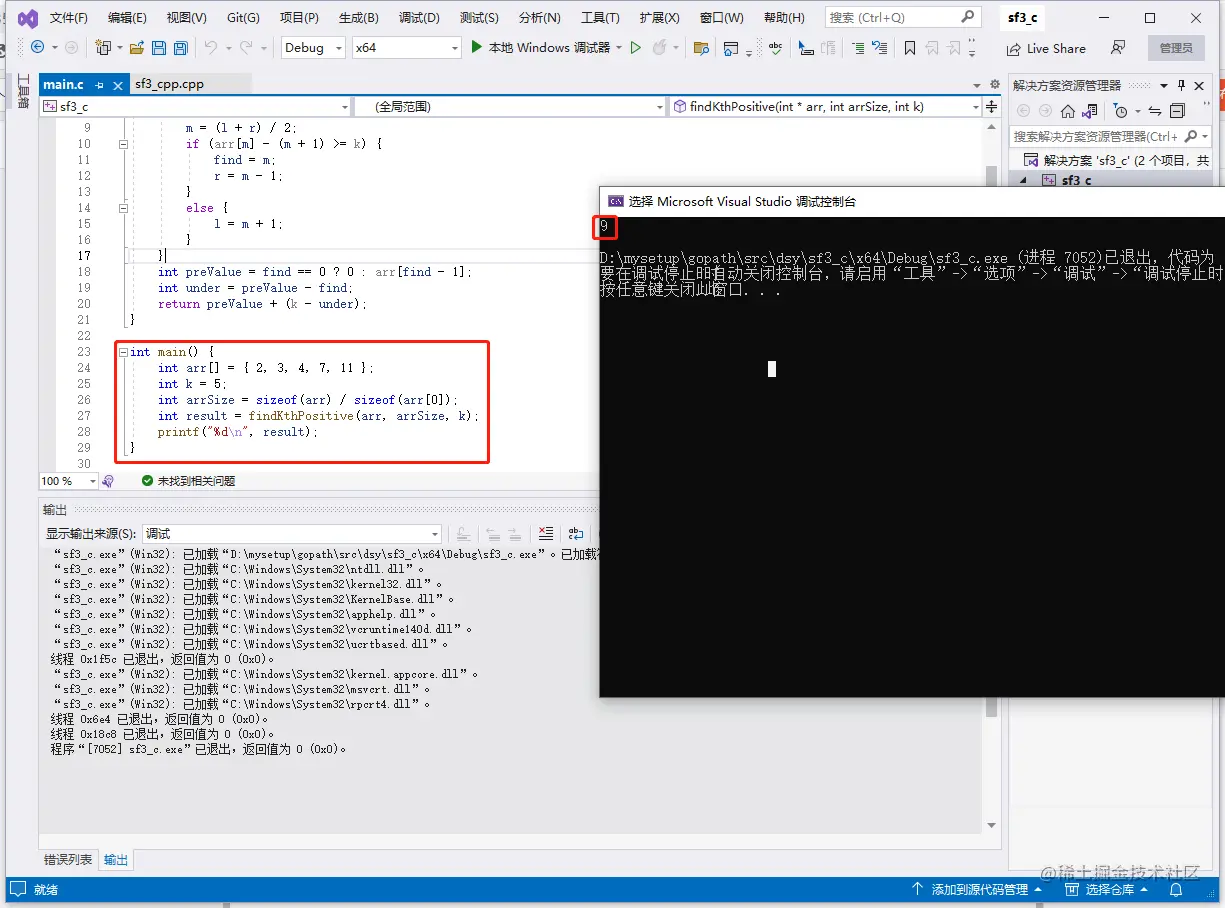Click the undo arrow icon

[210, 47]
